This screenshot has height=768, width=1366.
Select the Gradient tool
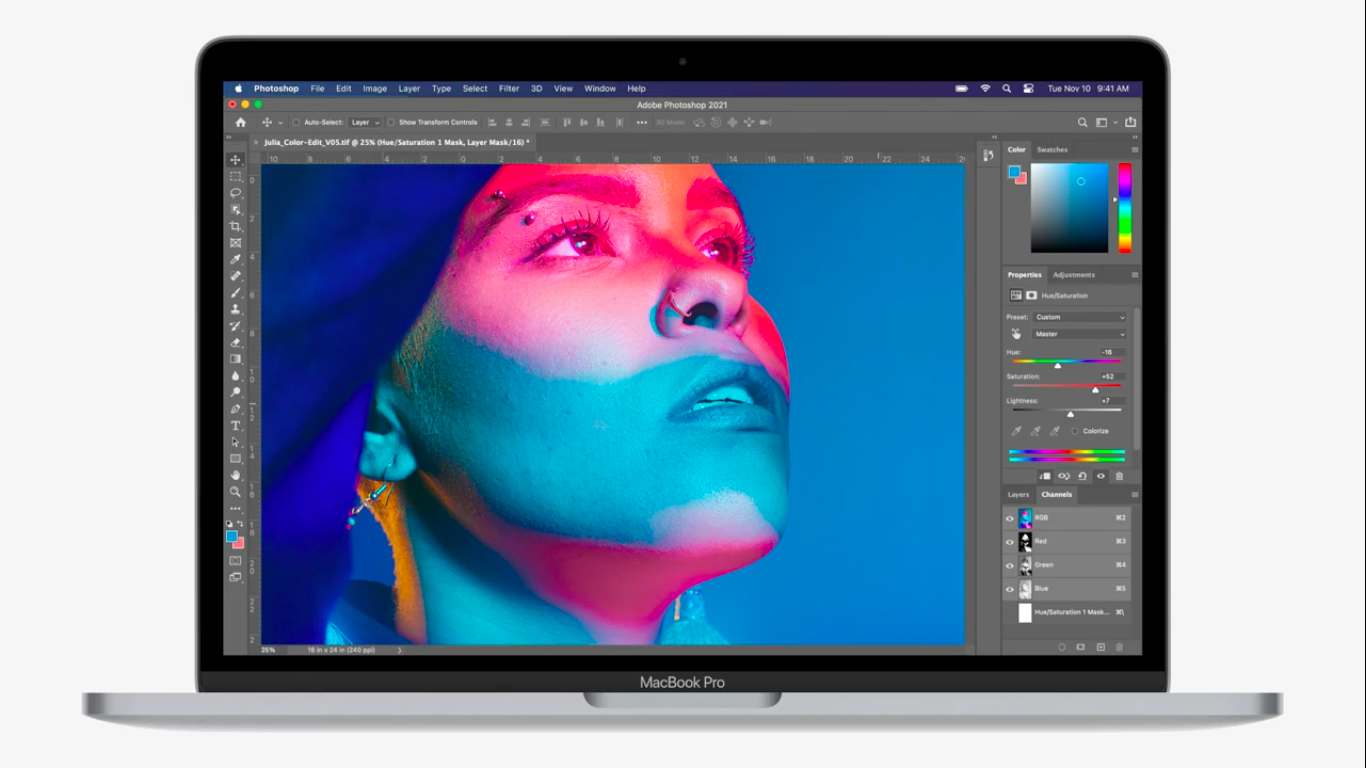[236, 359]
